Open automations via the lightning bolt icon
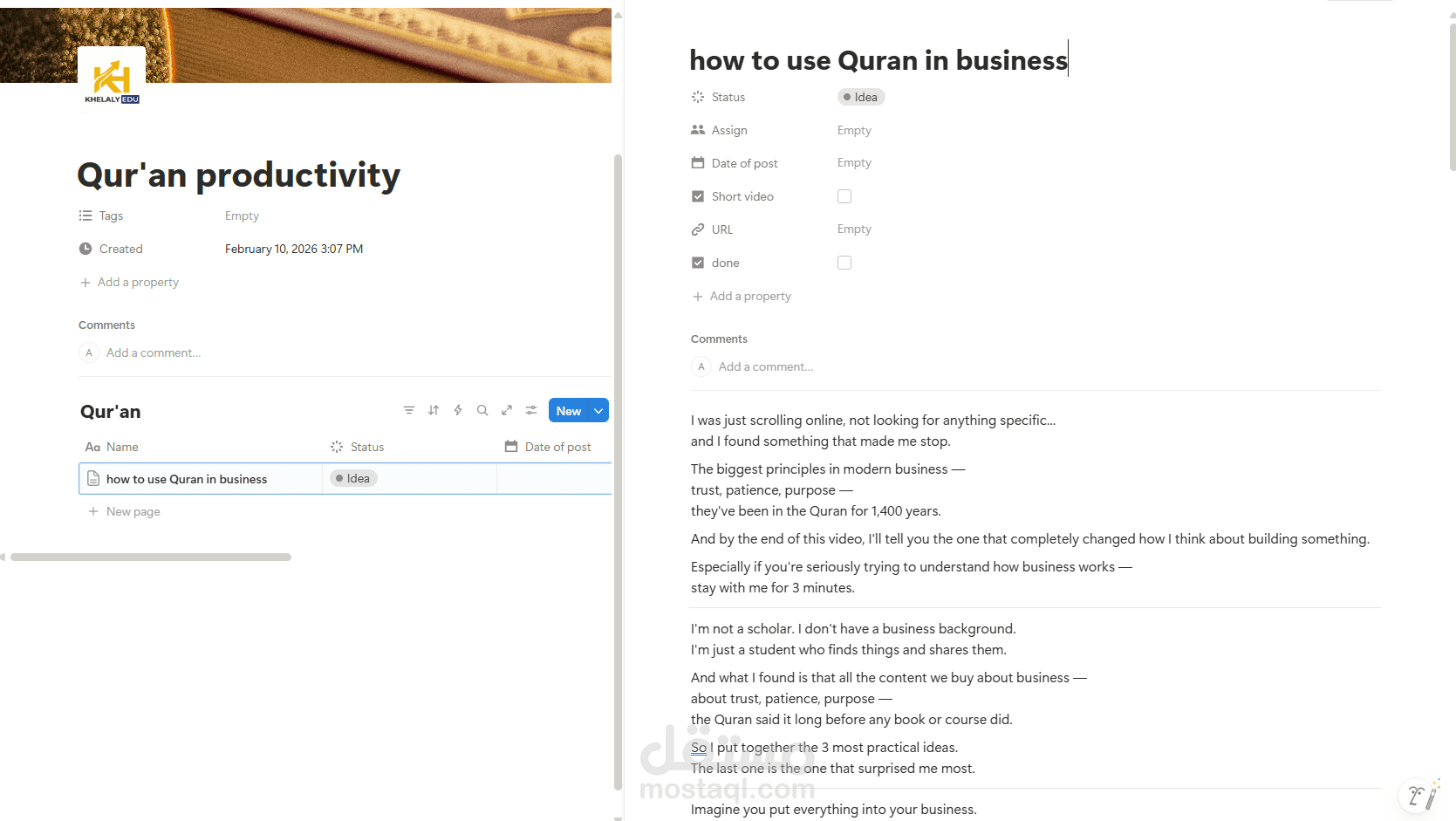 click(x=458, y=410)
